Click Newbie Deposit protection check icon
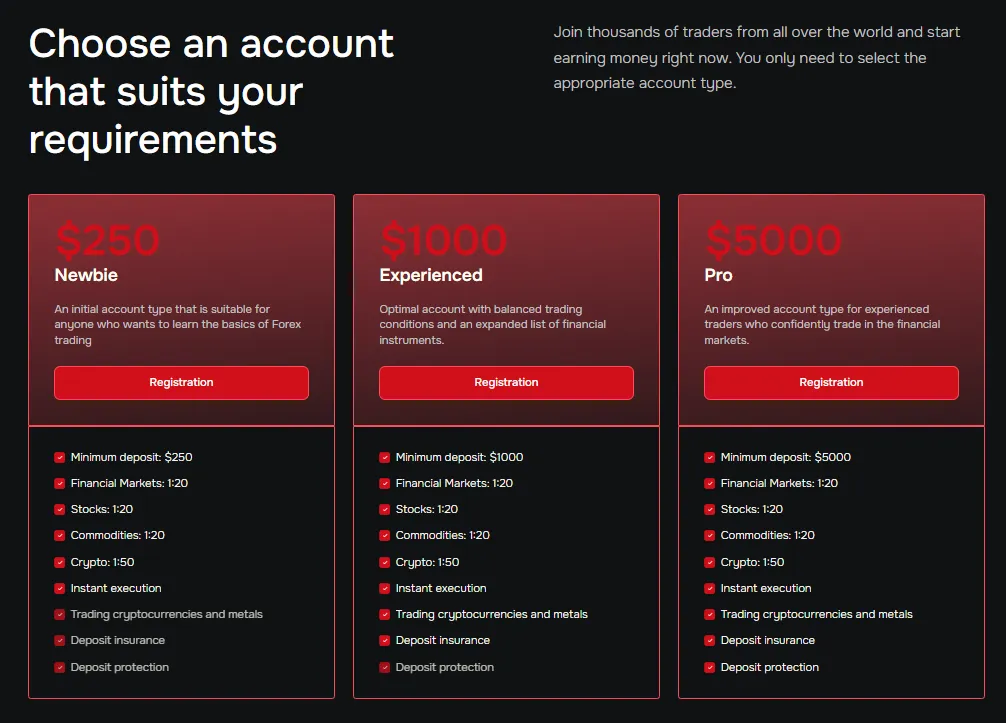This screenshot has width=1006, height=723. click(x=60, y=668)
